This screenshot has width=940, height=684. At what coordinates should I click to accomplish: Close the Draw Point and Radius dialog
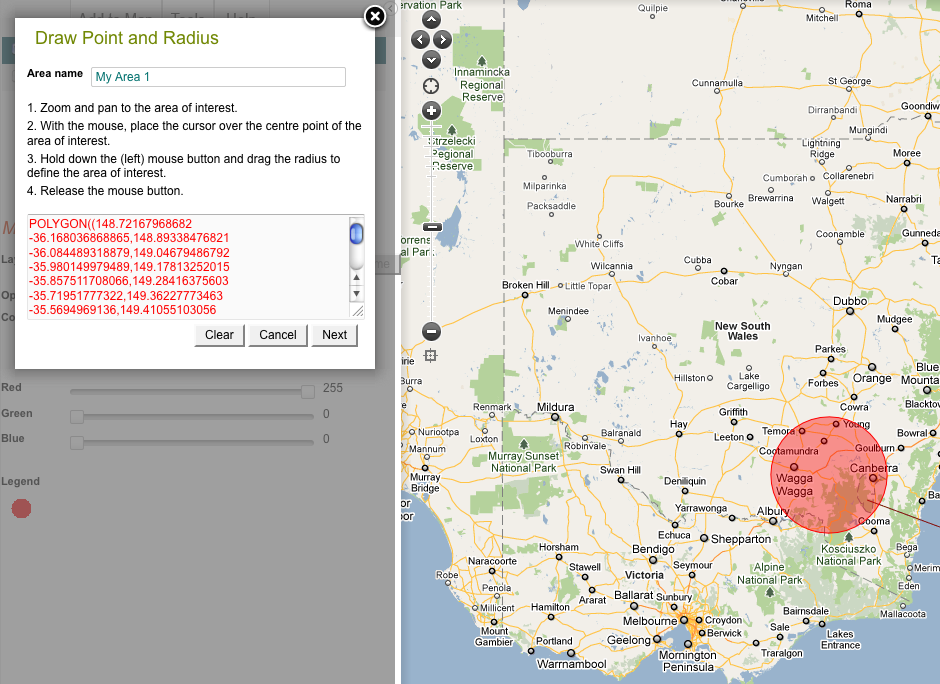coord(374,16)
